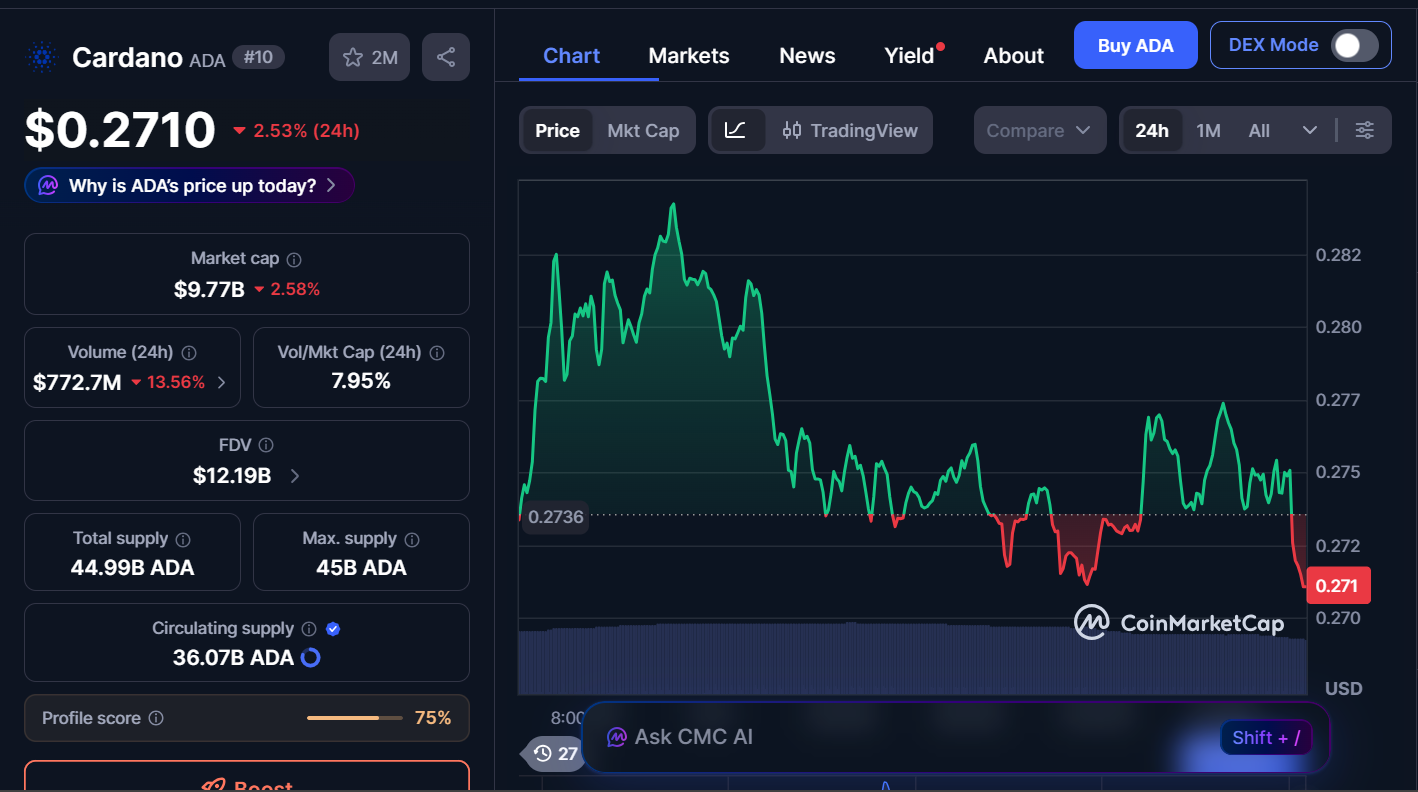
Task: Expand the Volume (24h) arrow
Action: tap(221, 382)
